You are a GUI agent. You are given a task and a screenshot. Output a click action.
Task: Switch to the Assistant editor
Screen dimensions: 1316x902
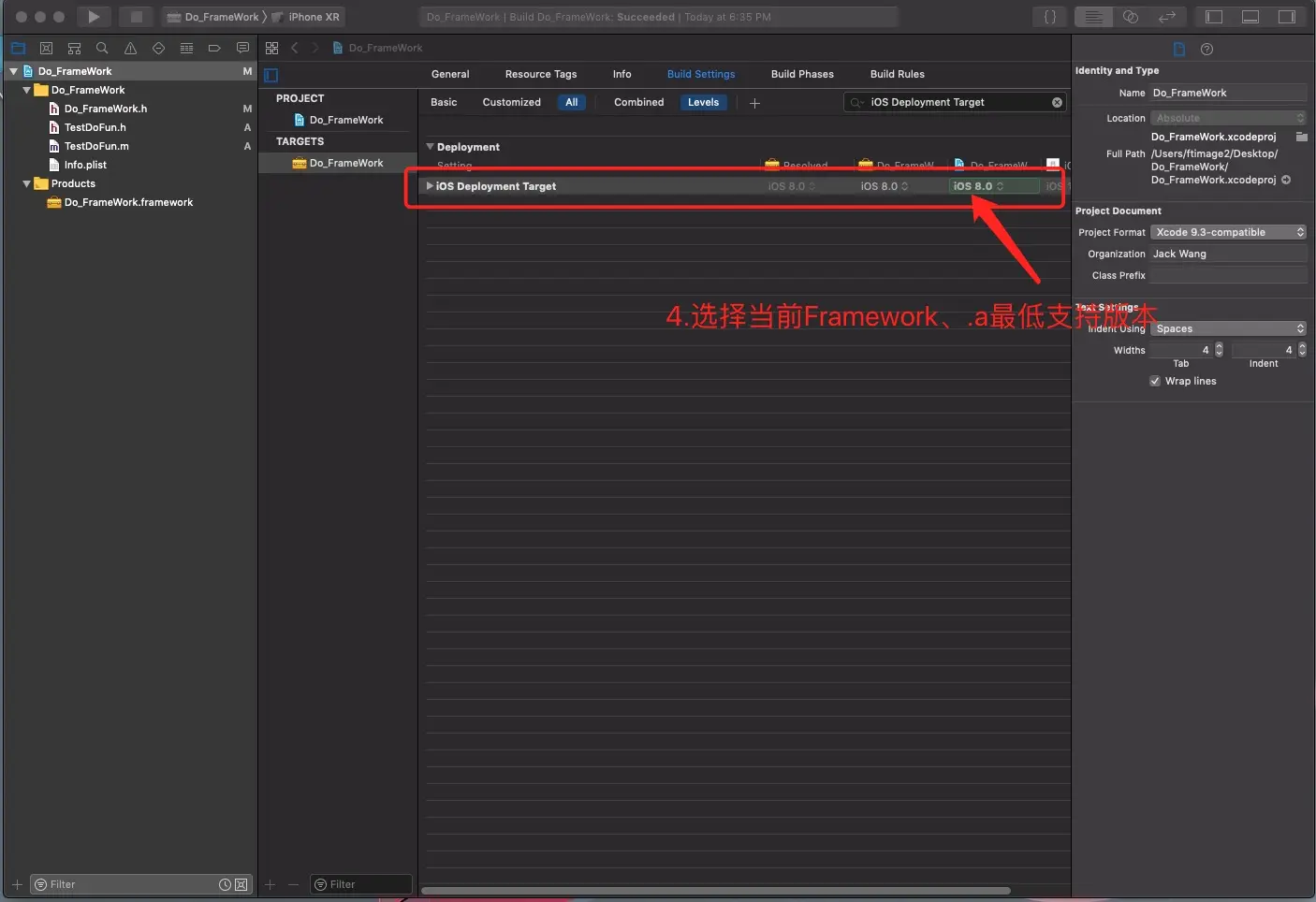pyautogui.click(x=1131, y=17)
